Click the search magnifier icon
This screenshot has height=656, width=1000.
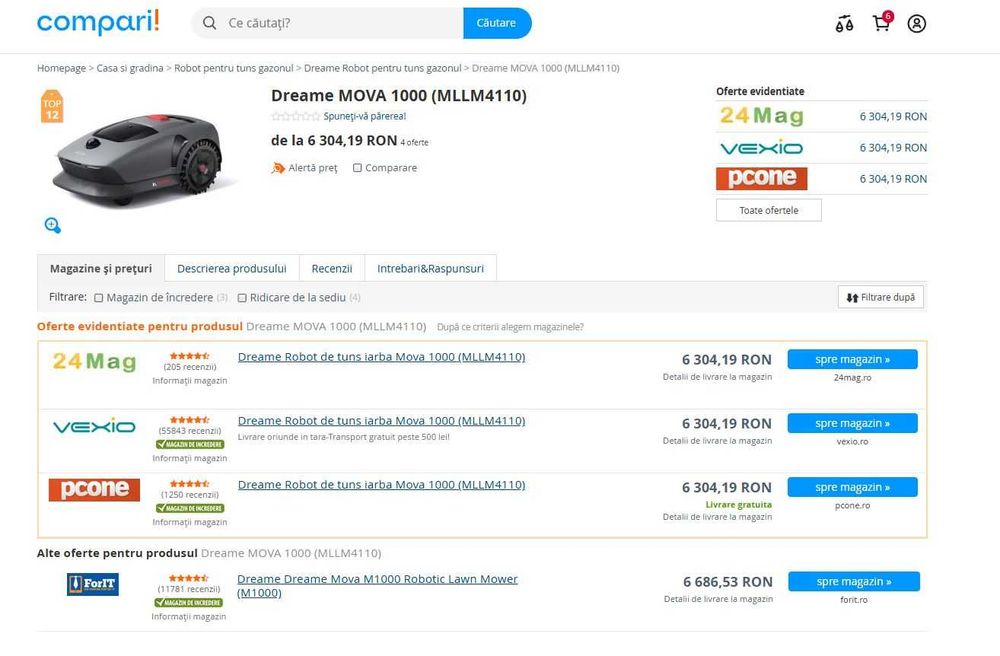pos(209,23)
